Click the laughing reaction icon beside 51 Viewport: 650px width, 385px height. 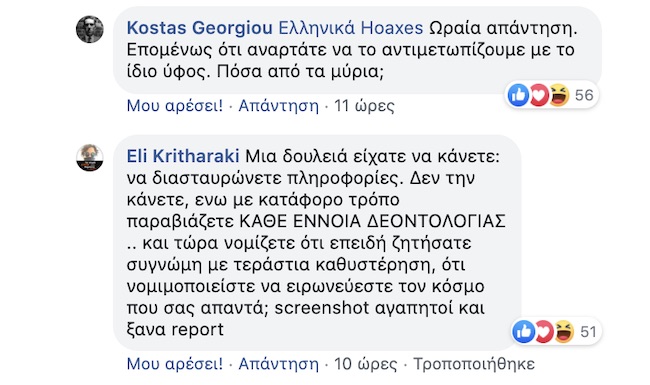click(564, 332)
